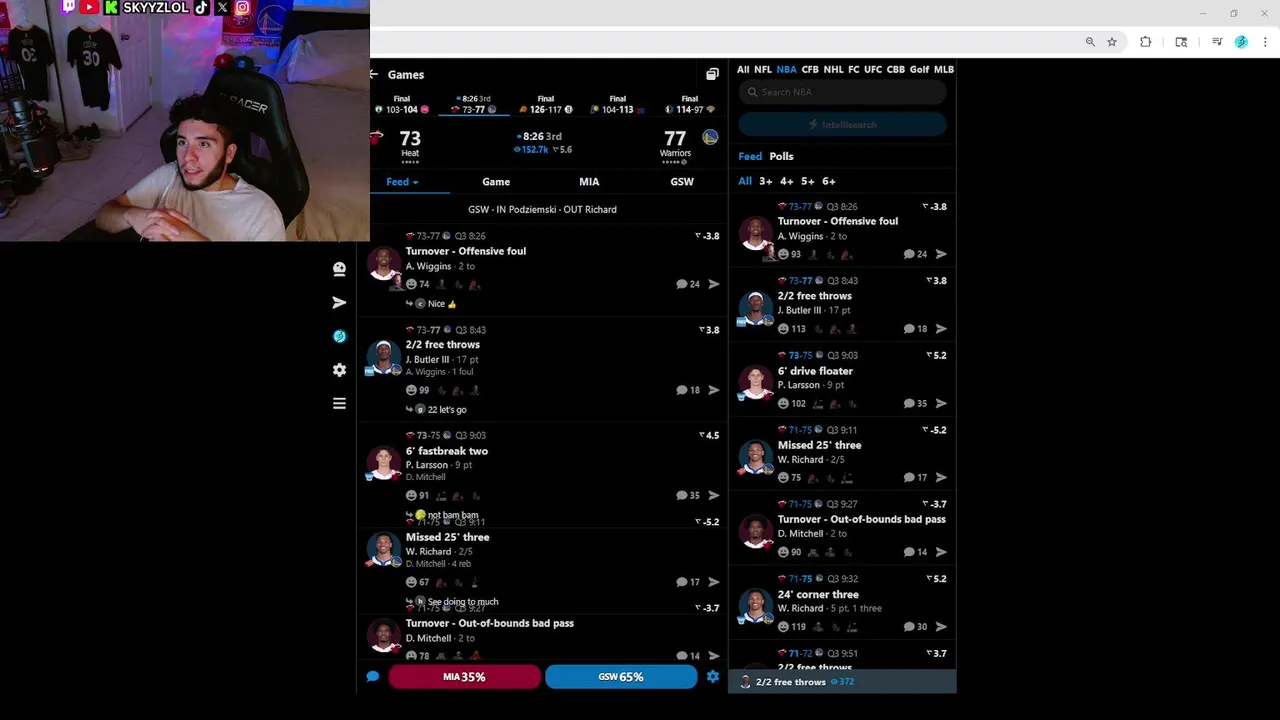Share the P. Larsson fastbreak two play
The image size is (1280, 720).
[714, 495]
